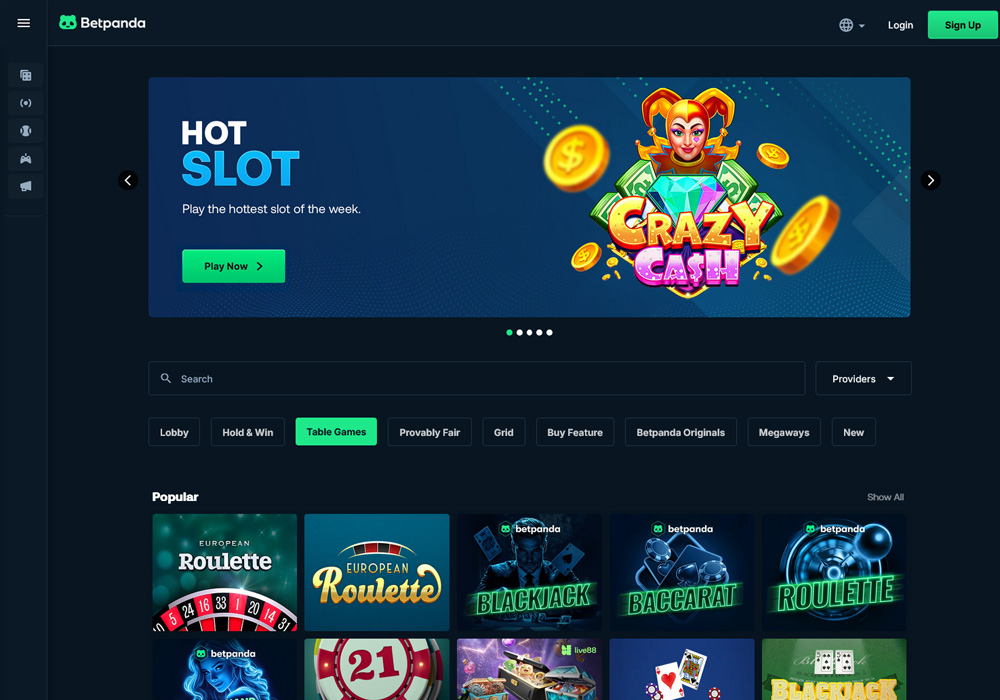Advance to the next banner slide
This screenshot has width=1000, height=700.
930,180
